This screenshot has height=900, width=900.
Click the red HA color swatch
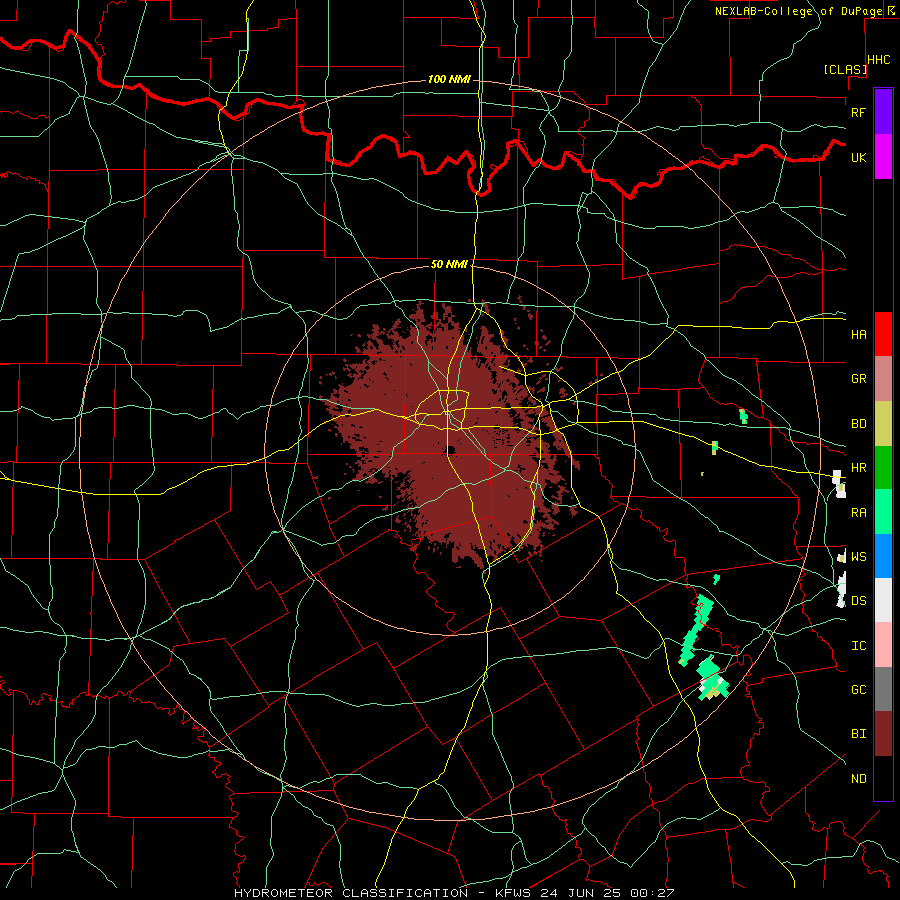point(883,334)
